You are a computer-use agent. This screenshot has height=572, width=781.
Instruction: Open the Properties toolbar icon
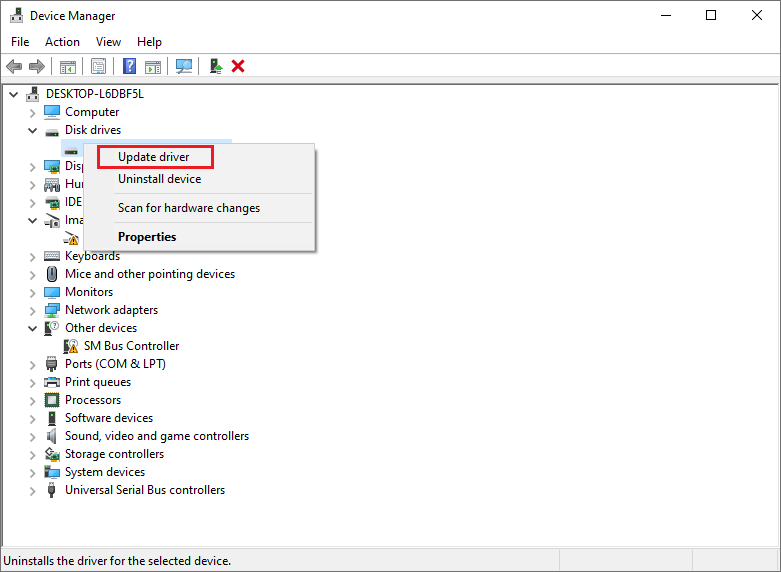click(98, 66)
